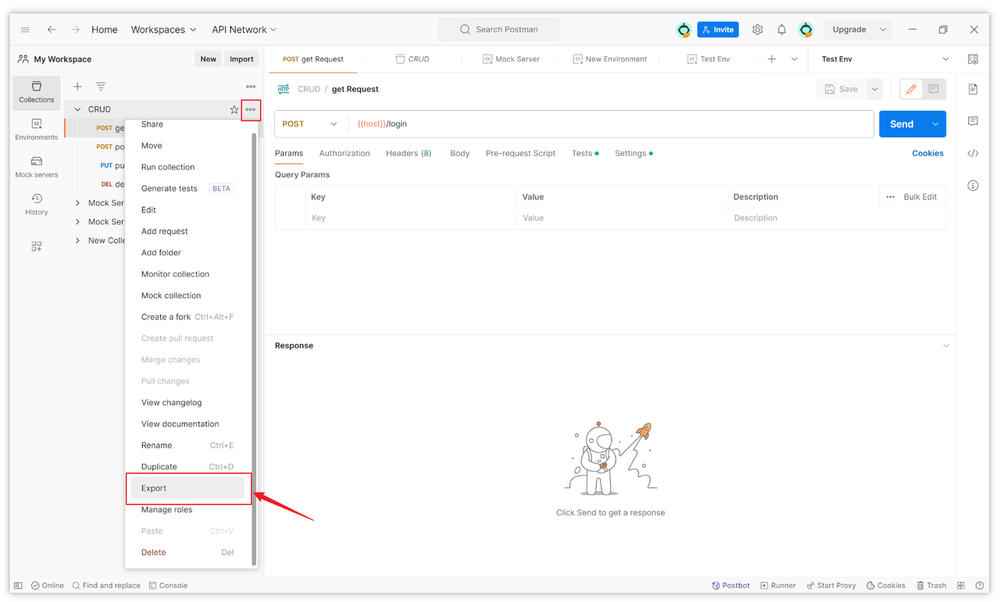This screenshot has width=1000, height=602.
Task: Open the Upgrade dropdown arrow
Action: pyautogui.click(x=883, y=29)
